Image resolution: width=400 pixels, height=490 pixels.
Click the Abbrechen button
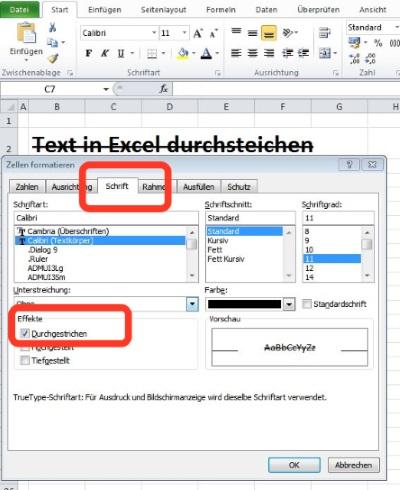(x=353, y=465)
